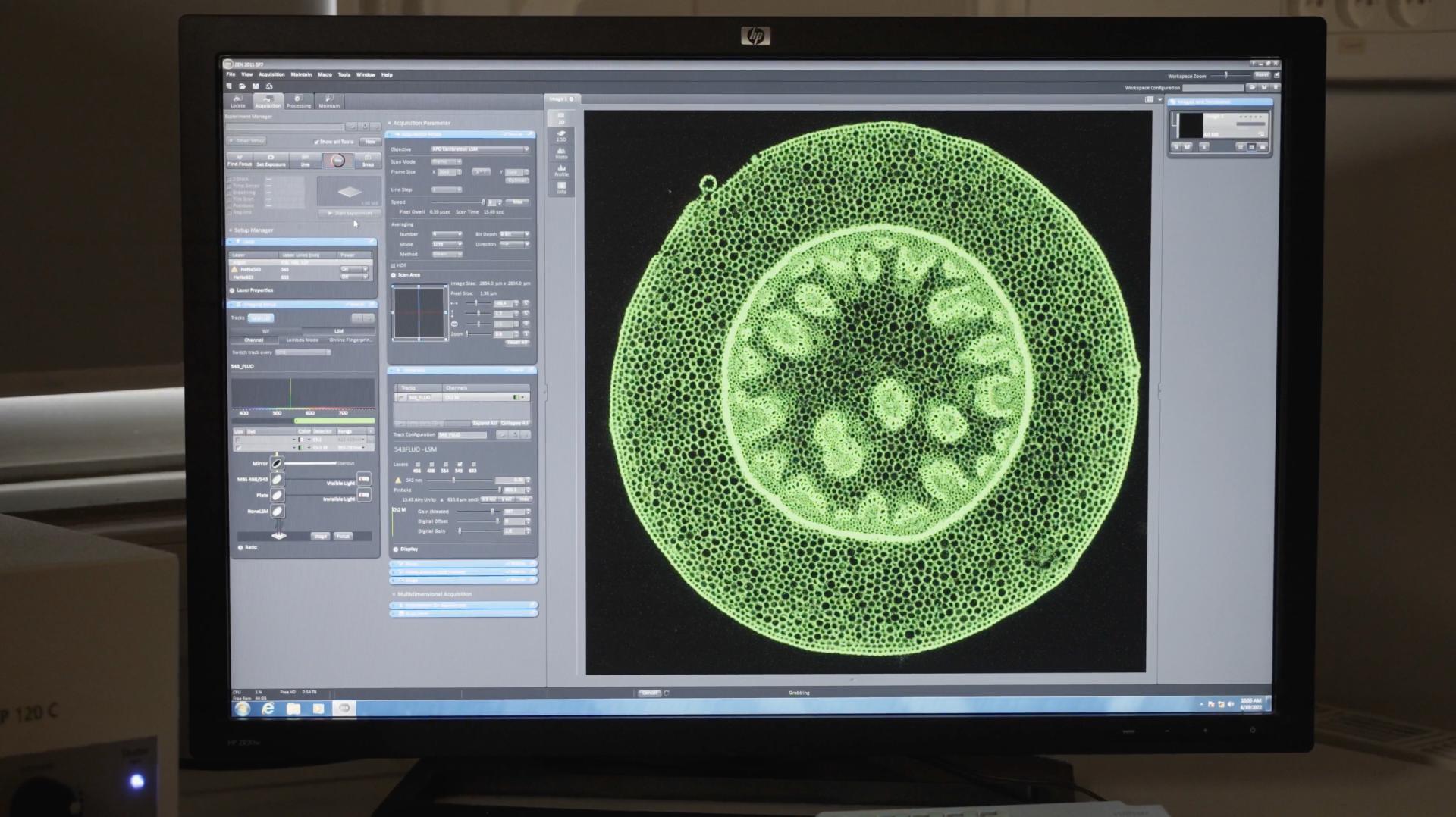The image size is (1456, 817).
Task: Open the Averaging Mode dropdown
Action: pyautogui.click(x=446, y=244)
